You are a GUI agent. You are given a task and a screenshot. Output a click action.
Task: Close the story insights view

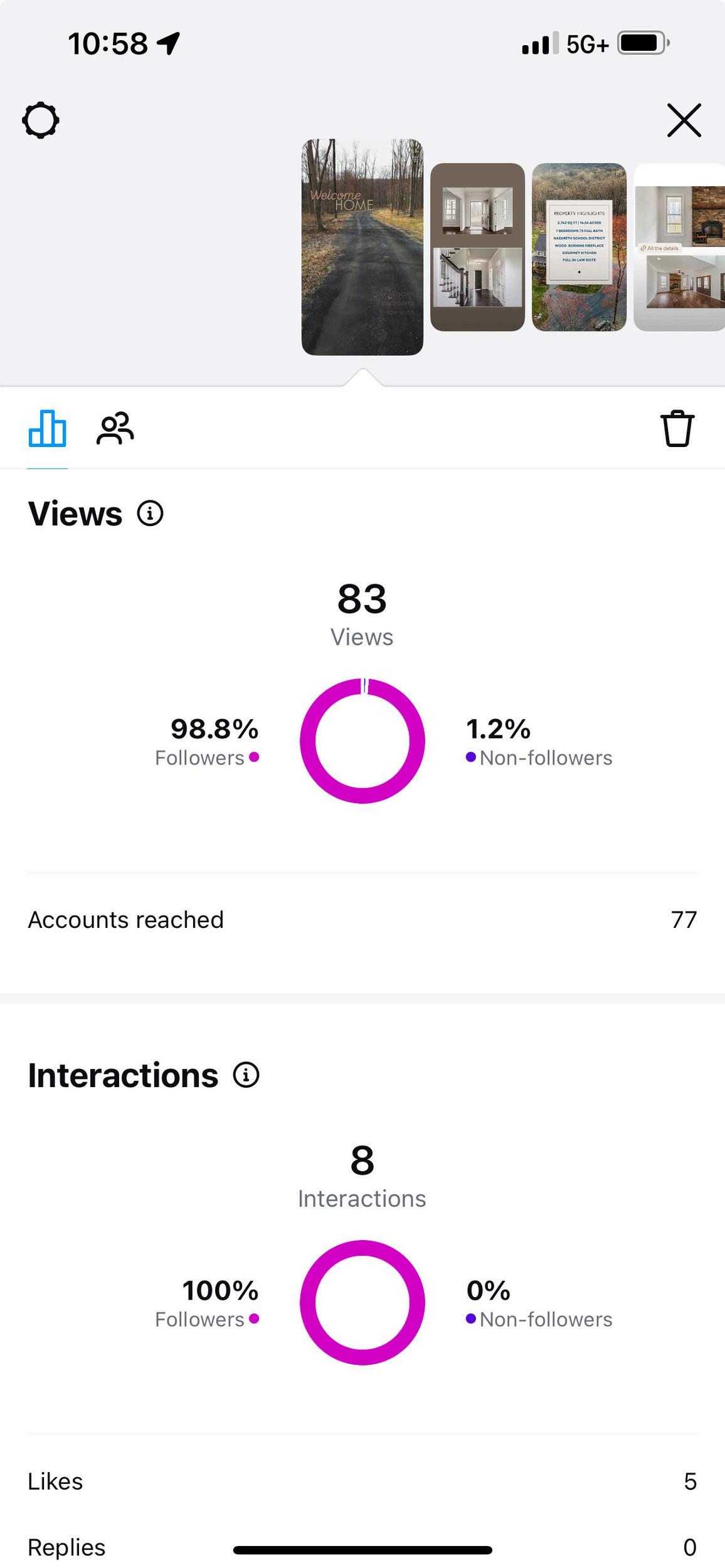684,120
